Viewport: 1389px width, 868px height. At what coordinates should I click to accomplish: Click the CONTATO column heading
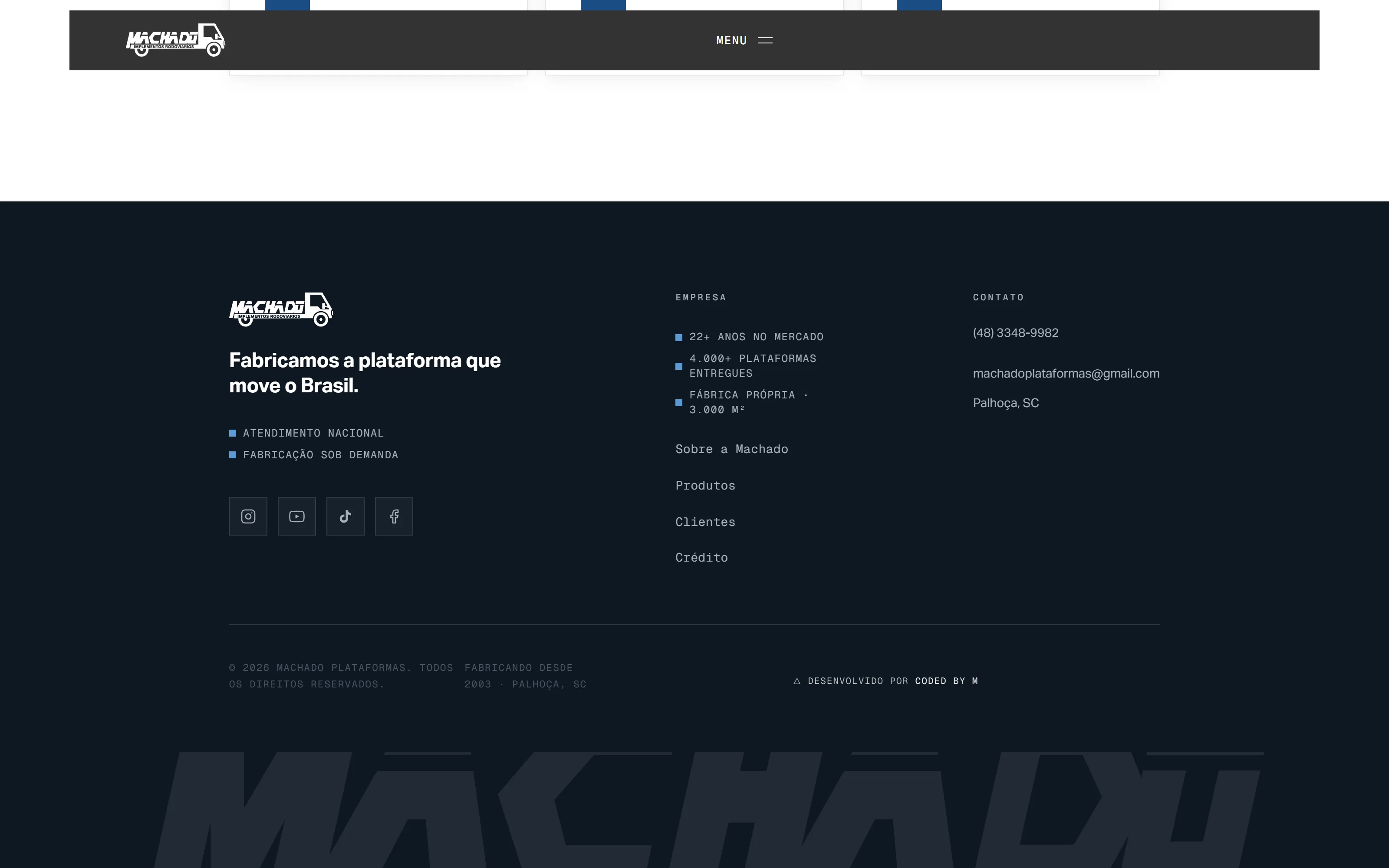(998, 297)
